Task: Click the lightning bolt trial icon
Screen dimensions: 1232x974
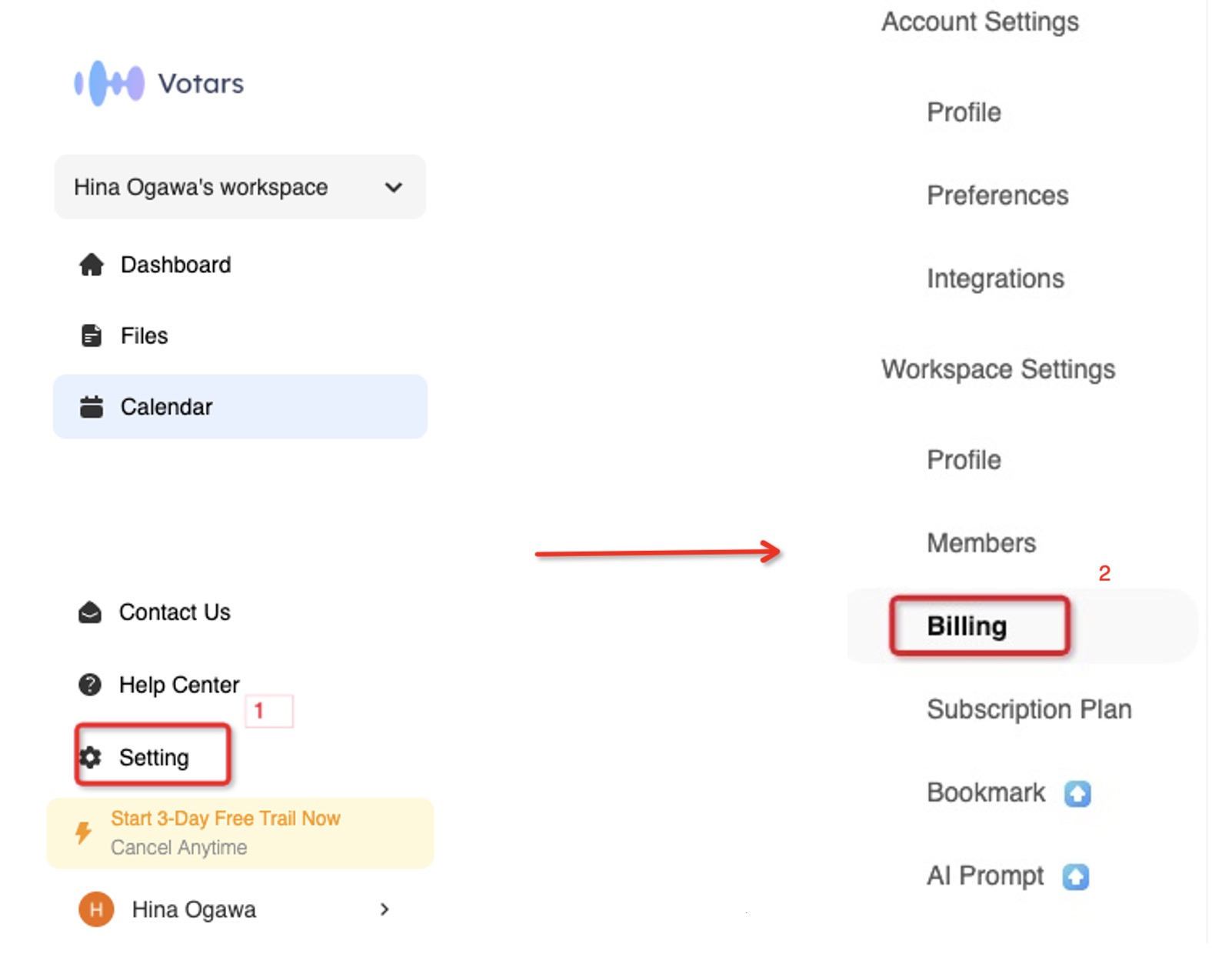Action: pyautogui.click(x=83, y=832)
